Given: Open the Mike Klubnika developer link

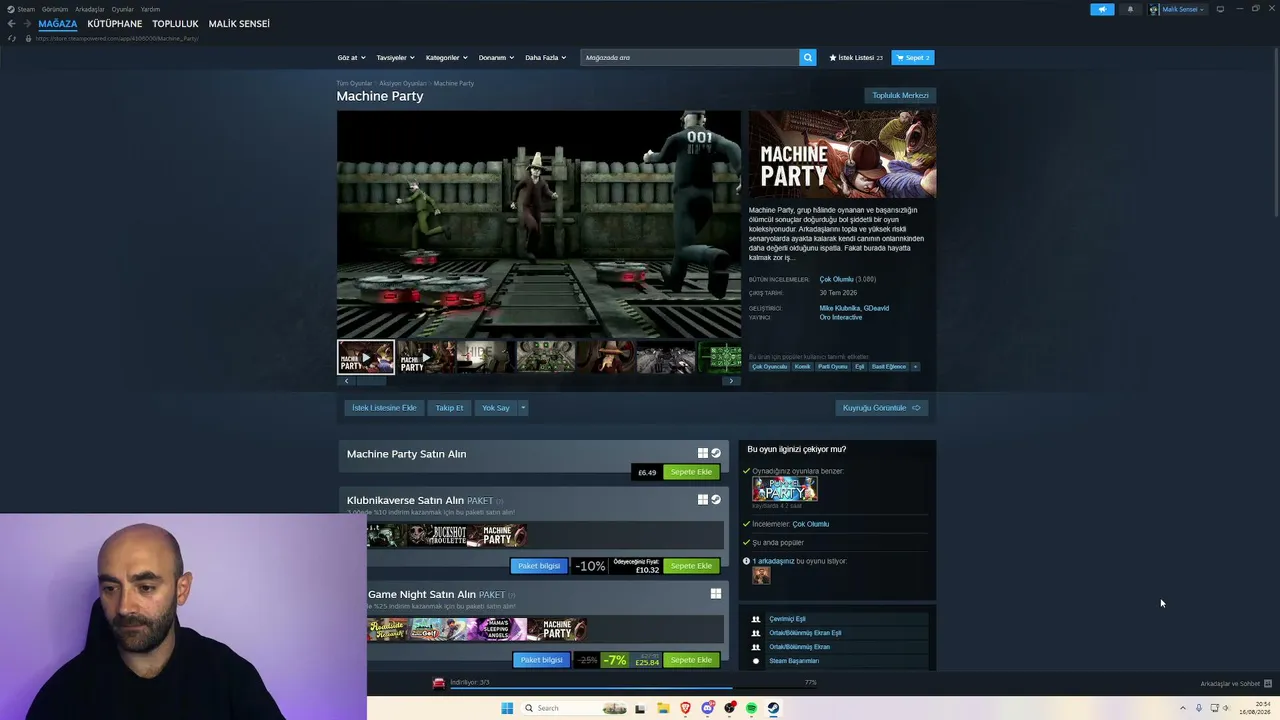Looking at the screenshot, I should coord(839,309).
